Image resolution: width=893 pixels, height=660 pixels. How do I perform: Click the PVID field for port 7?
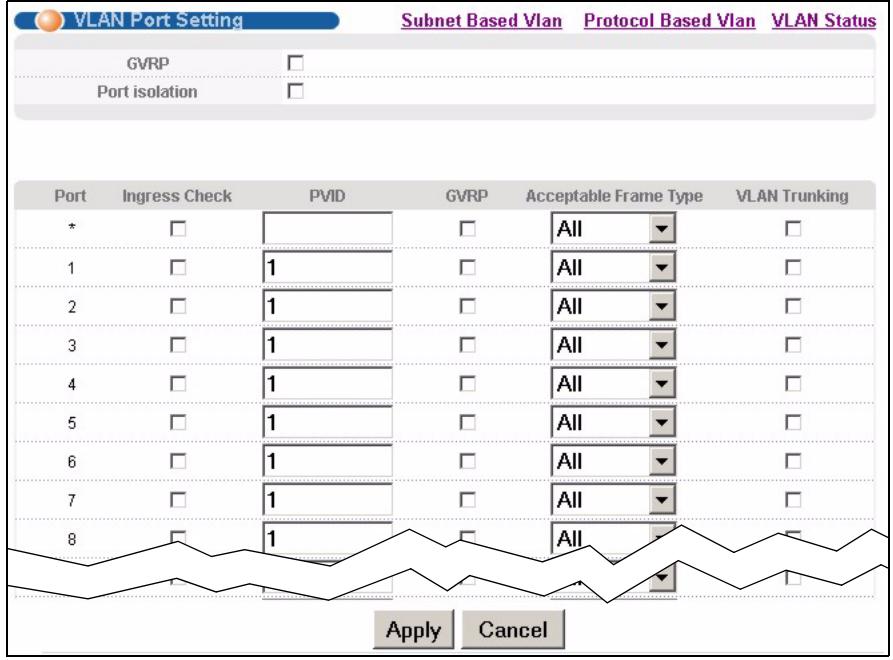coord(327,499)
